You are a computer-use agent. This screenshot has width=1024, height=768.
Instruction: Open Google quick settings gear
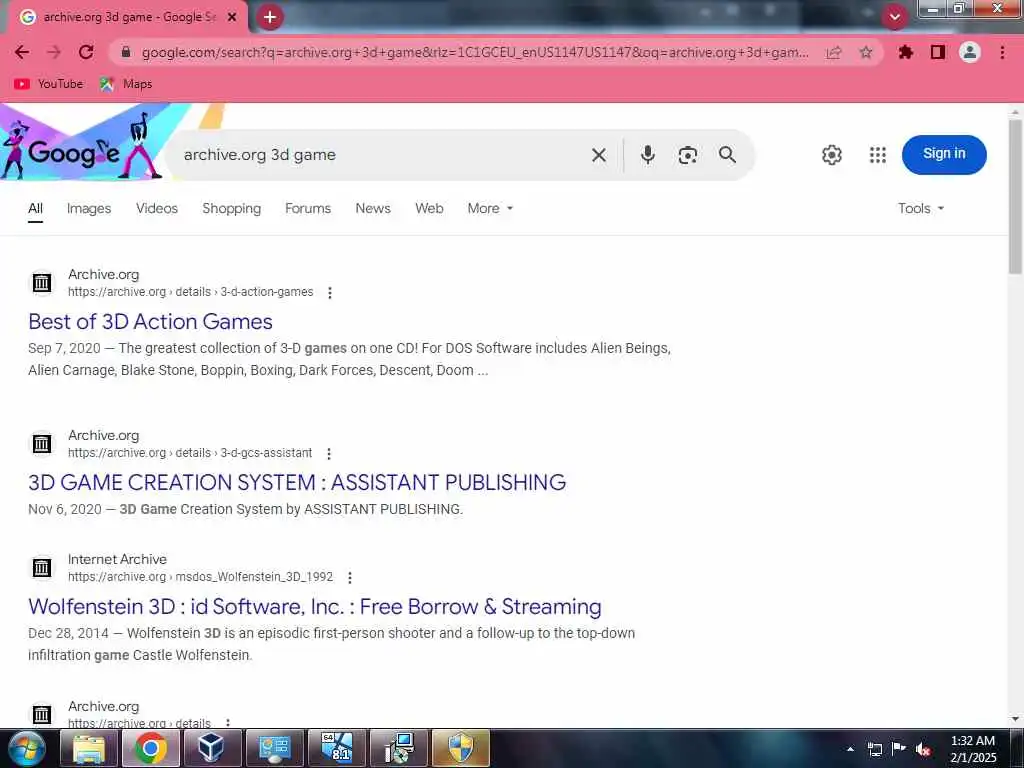tap(832, 155)
